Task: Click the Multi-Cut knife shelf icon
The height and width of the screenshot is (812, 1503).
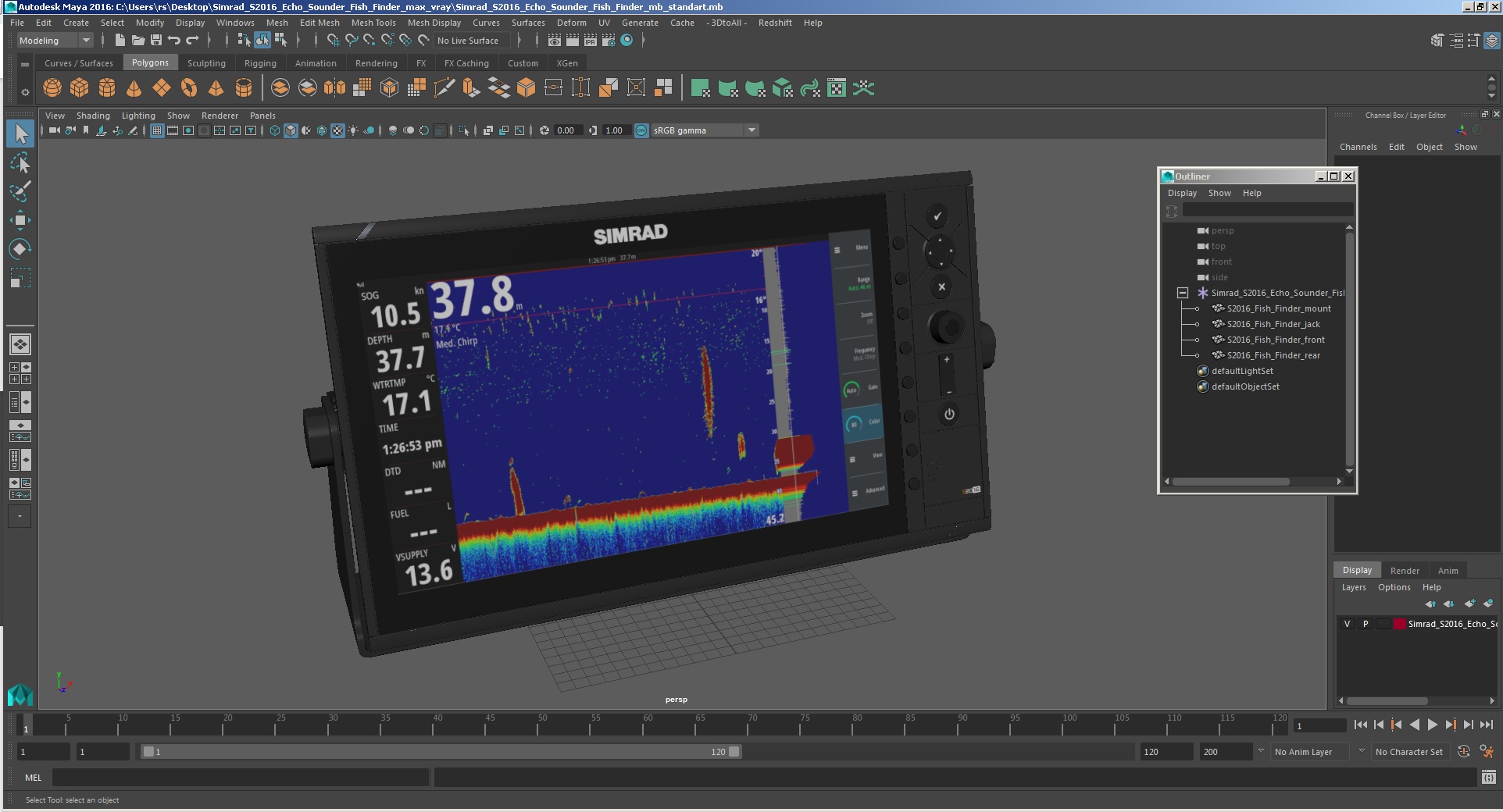Action: [444, 88]
